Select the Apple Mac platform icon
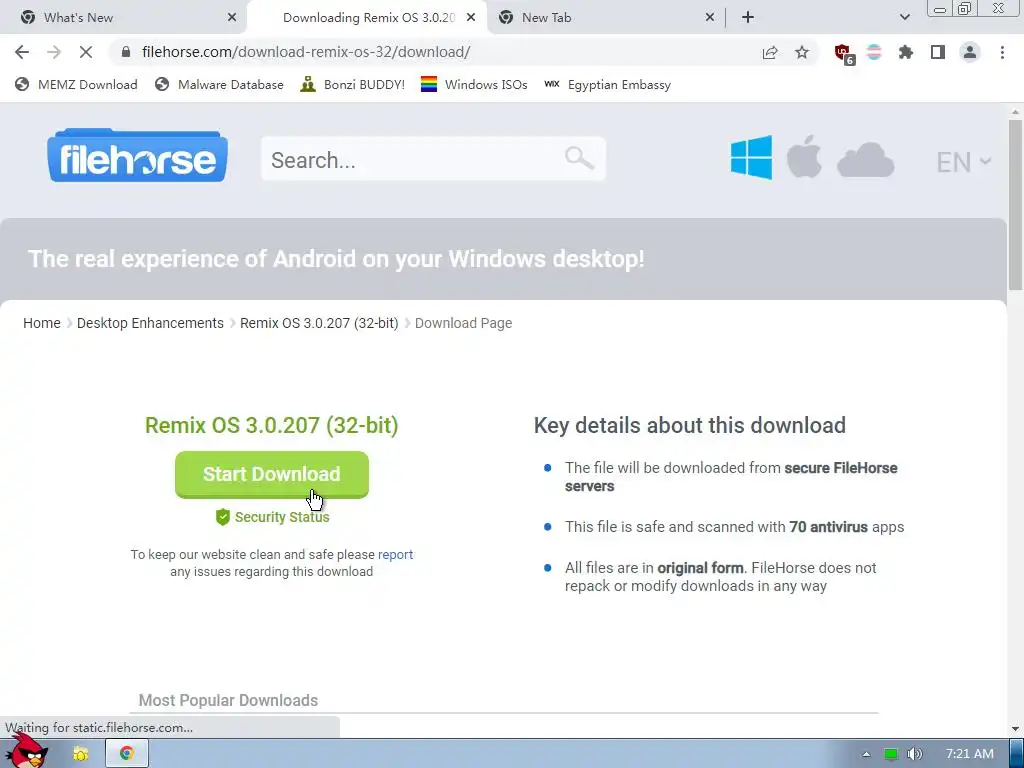 [x=804, y=157]
